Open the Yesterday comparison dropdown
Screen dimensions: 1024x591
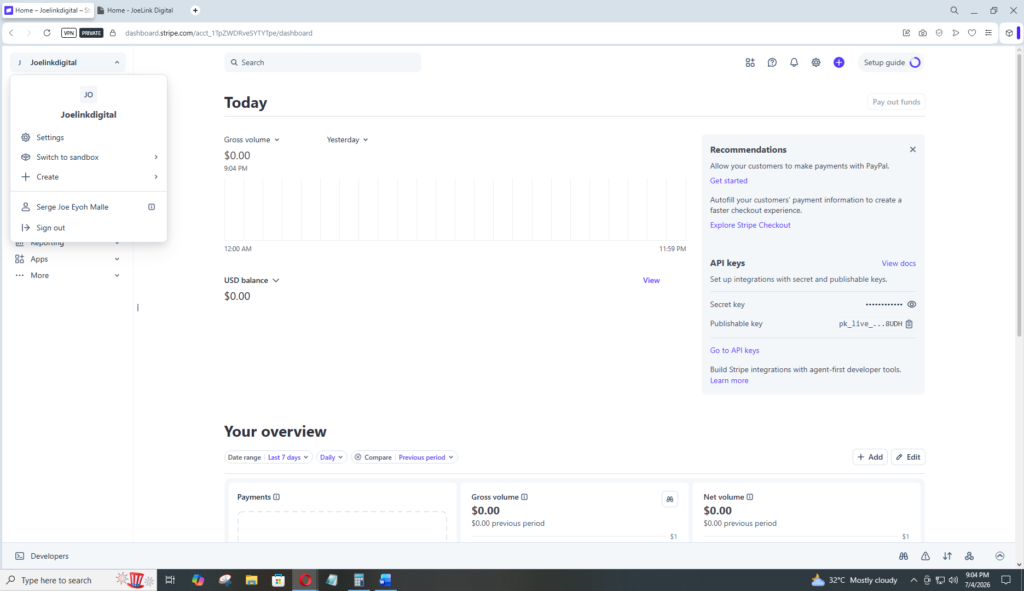click(347, 140)
